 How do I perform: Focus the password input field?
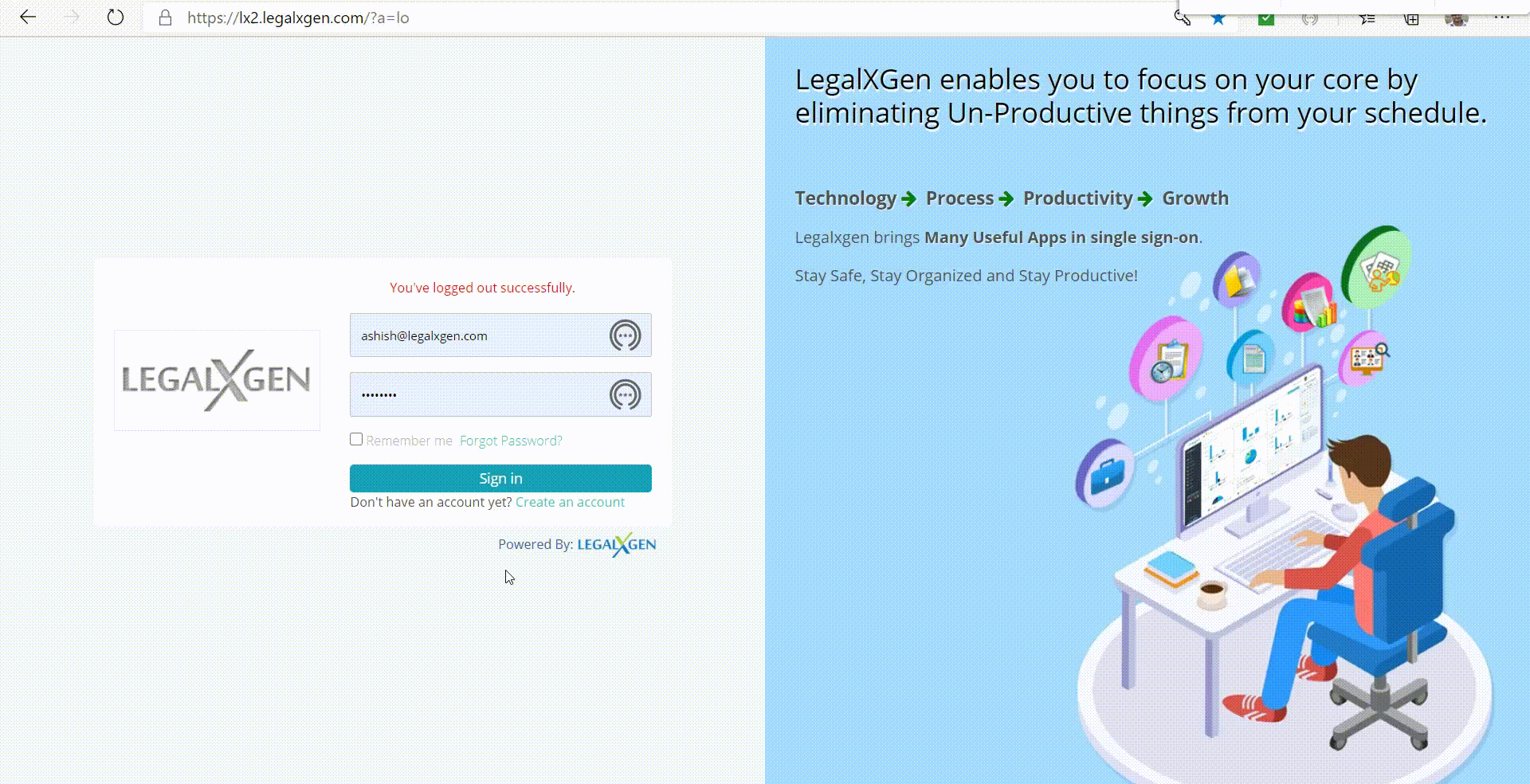[478, 394]
